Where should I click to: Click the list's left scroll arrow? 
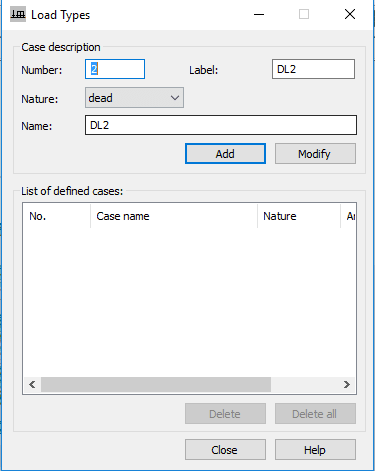coord(32,384)
